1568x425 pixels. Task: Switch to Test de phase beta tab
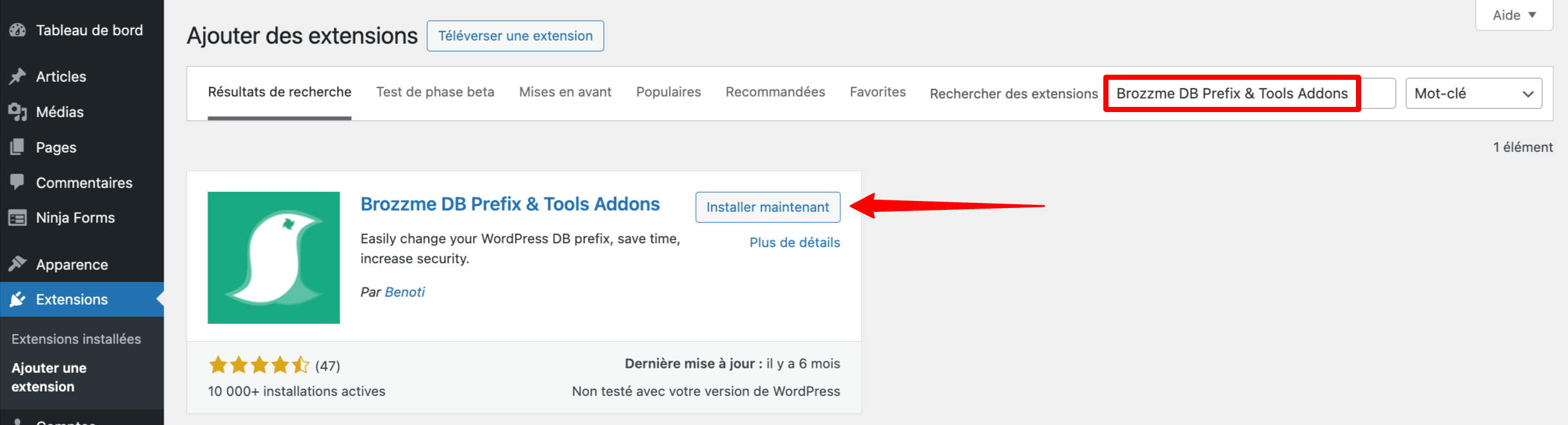[435, 91]
